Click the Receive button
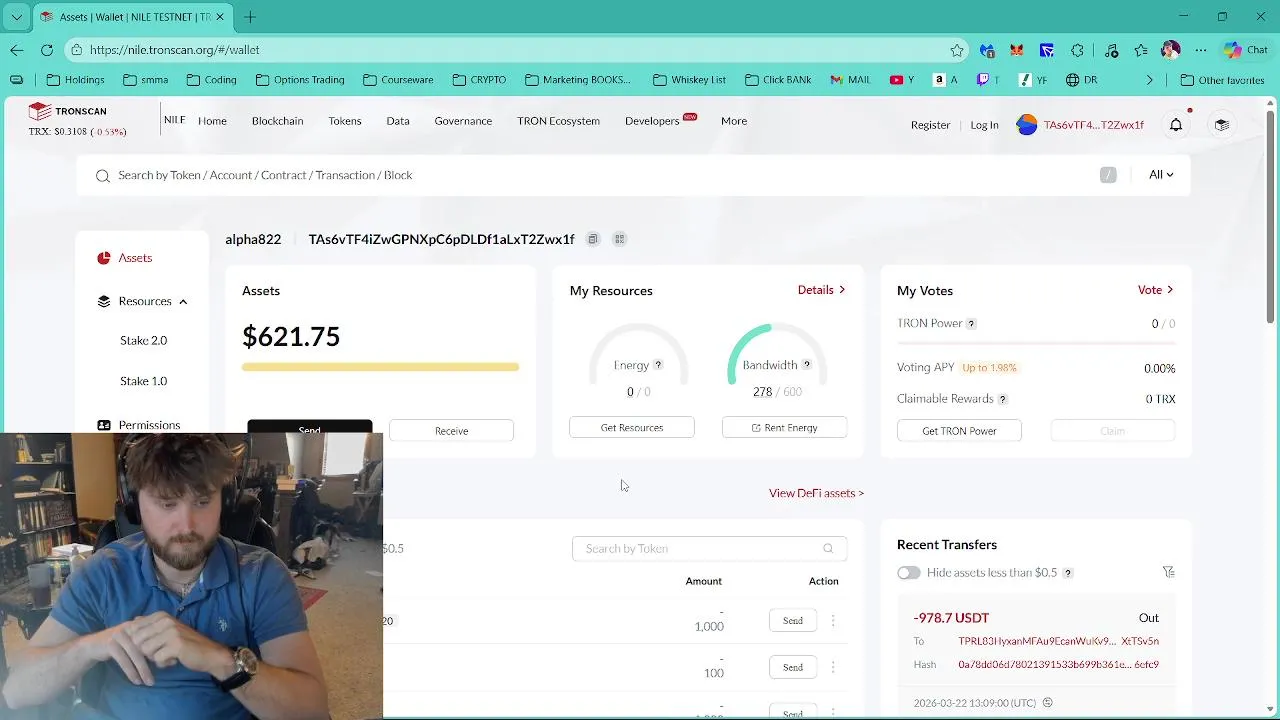The image size is (1280, 720). click(451, 431)
